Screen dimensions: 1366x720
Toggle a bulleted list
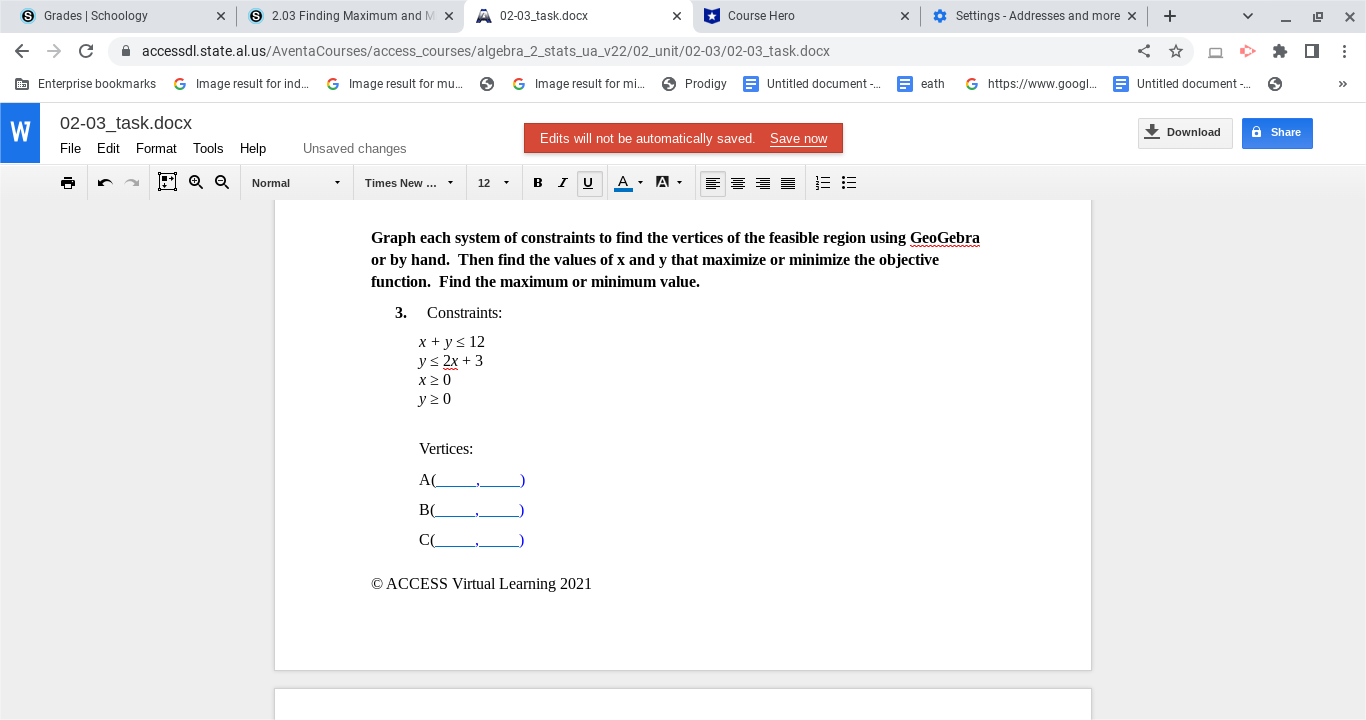coord(849,182)
